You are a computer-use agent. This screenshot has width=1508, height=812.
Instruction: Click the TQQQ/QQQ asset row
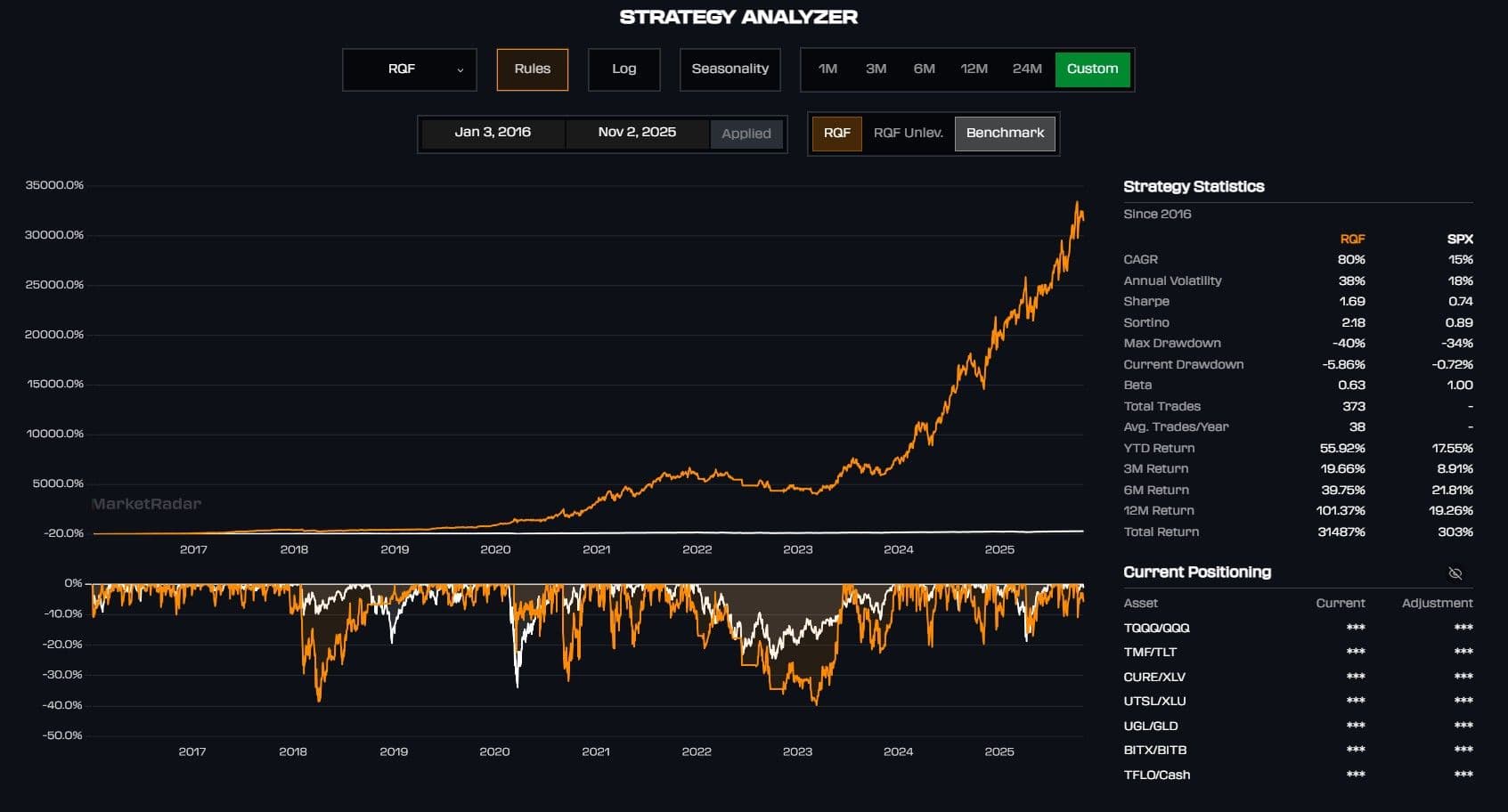pos(1156,628)
